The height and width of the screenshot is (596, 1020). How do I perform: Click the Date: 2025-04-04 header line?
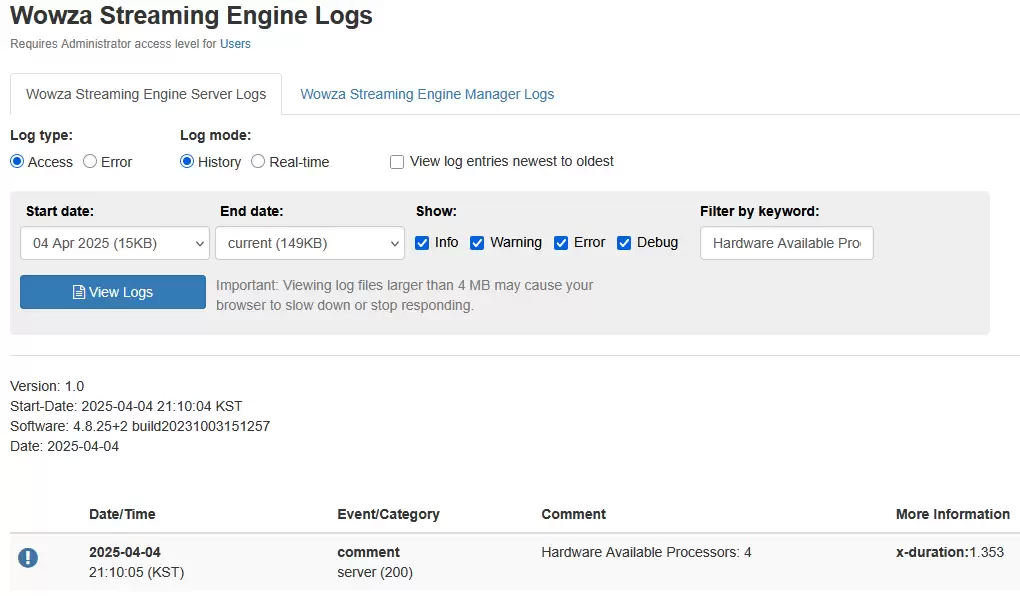click(64, 446)
